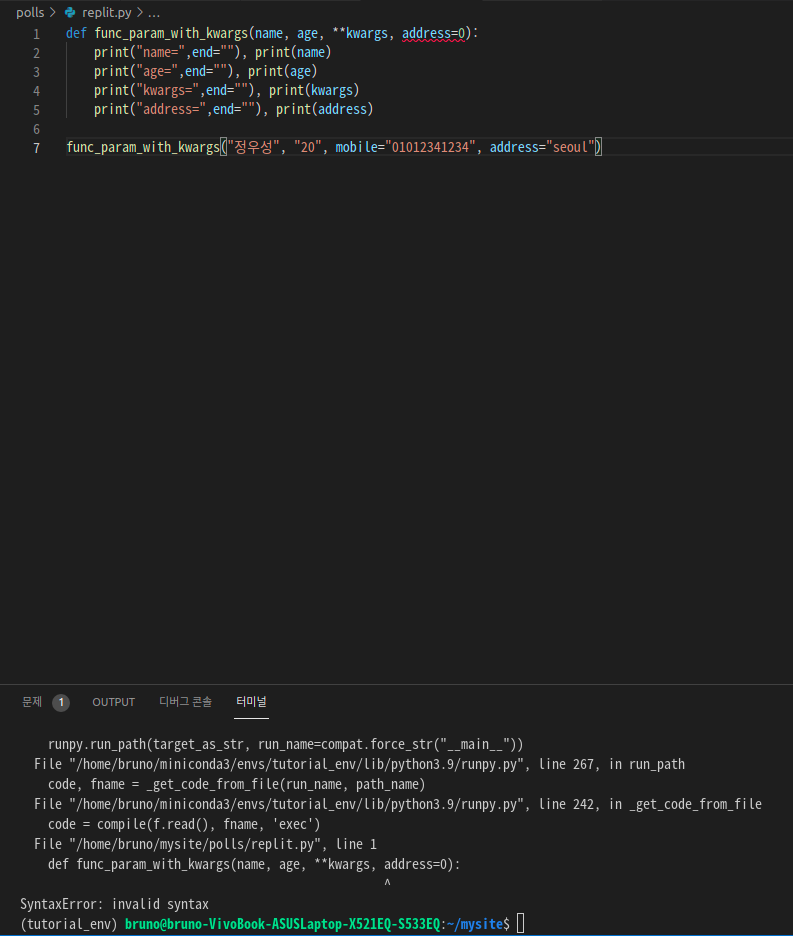
Task: Click func_param_with_kwargs call on line 7
Action: pos(143,147)
